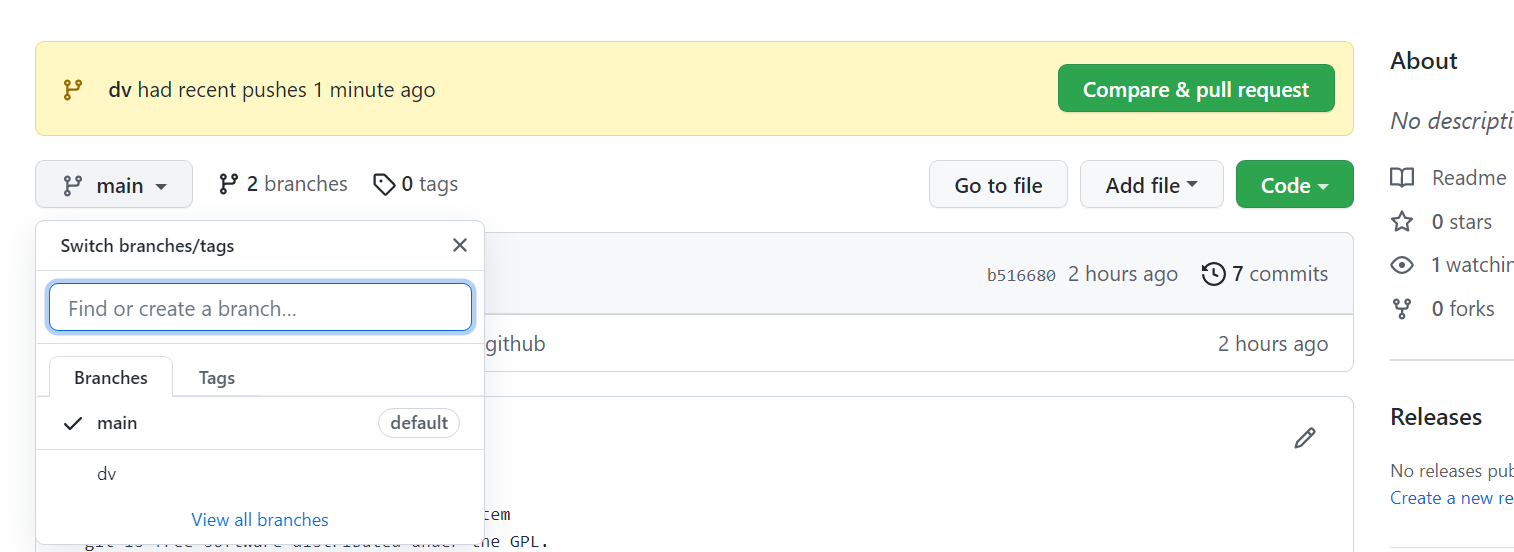Switch to the dv branch
Image resolution: width=1514 pixels, height=552 pixels.
[260, 474]
